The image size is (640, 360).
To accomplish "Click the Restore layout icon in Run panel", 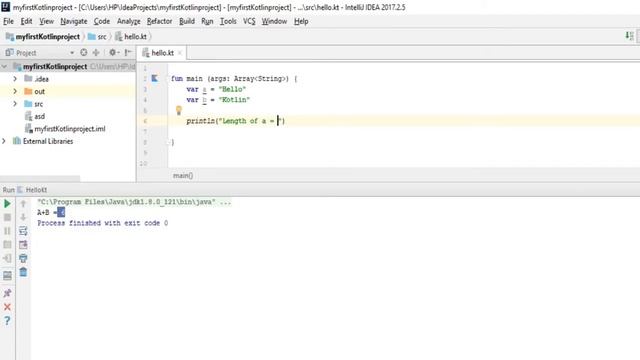I will point(7,276).
